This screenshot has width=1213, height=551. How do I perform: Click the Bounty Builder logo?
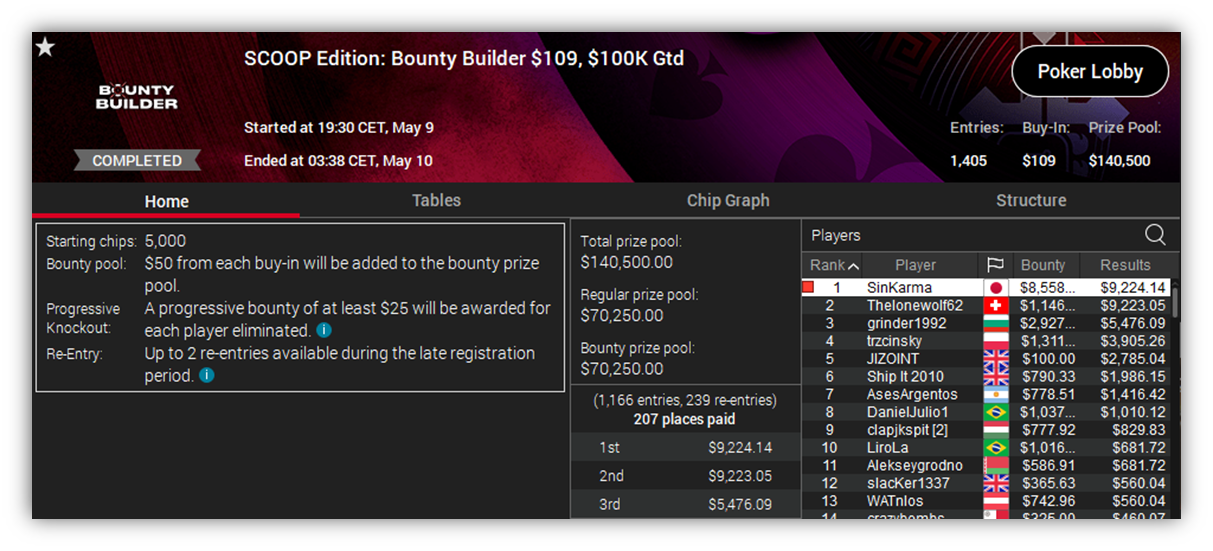pos(137,97)
